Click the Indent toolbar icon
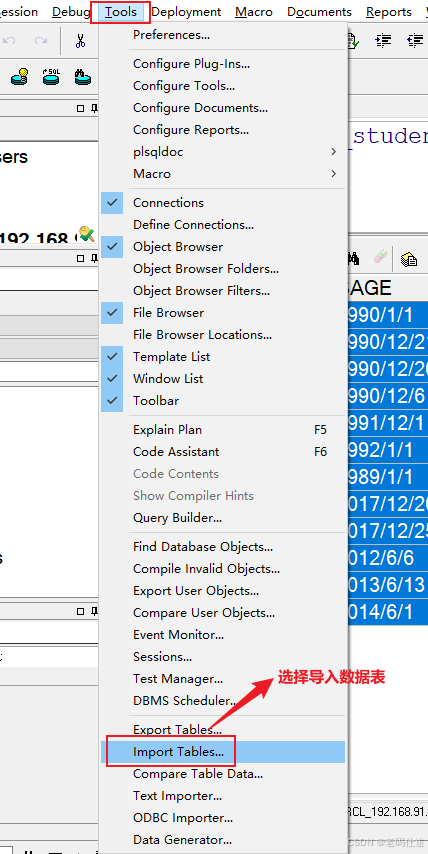This screenshot has width=428, height=854. coord(383,40)
